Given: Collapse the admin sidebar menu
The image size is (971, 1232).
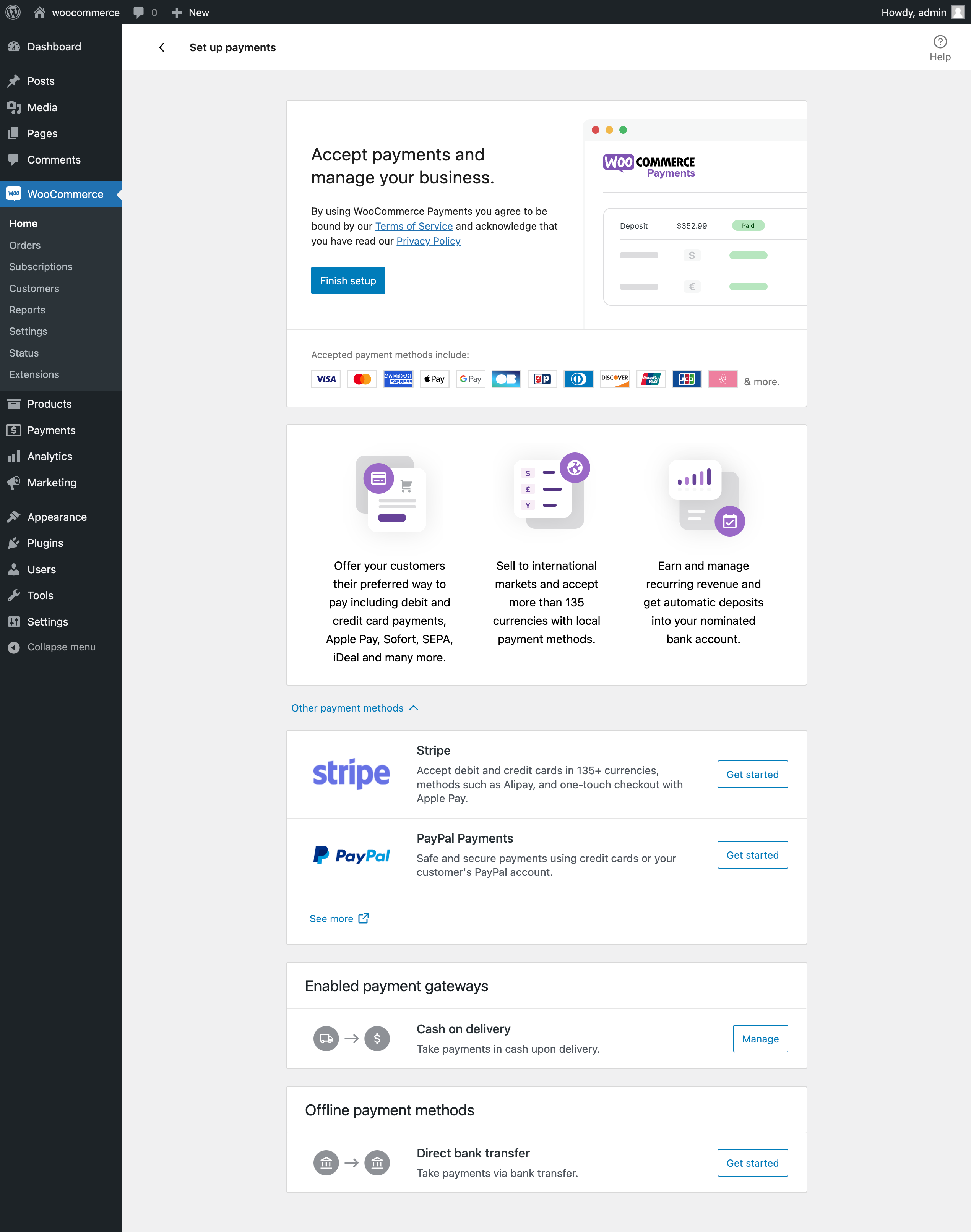Looking at the screenshot, I should tap(14, 647).
